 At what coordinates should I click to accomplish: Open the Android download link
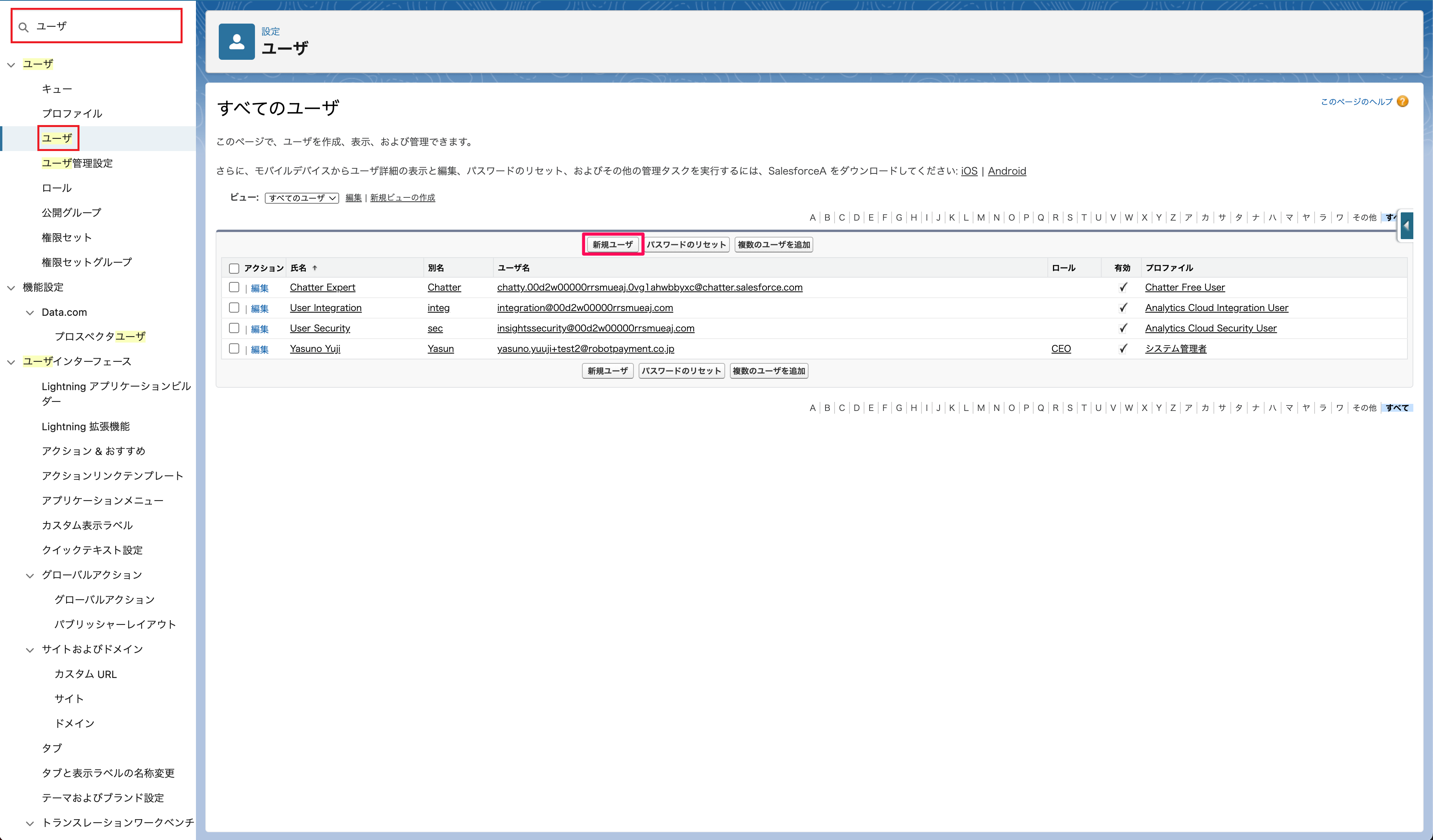[1006, 171]
